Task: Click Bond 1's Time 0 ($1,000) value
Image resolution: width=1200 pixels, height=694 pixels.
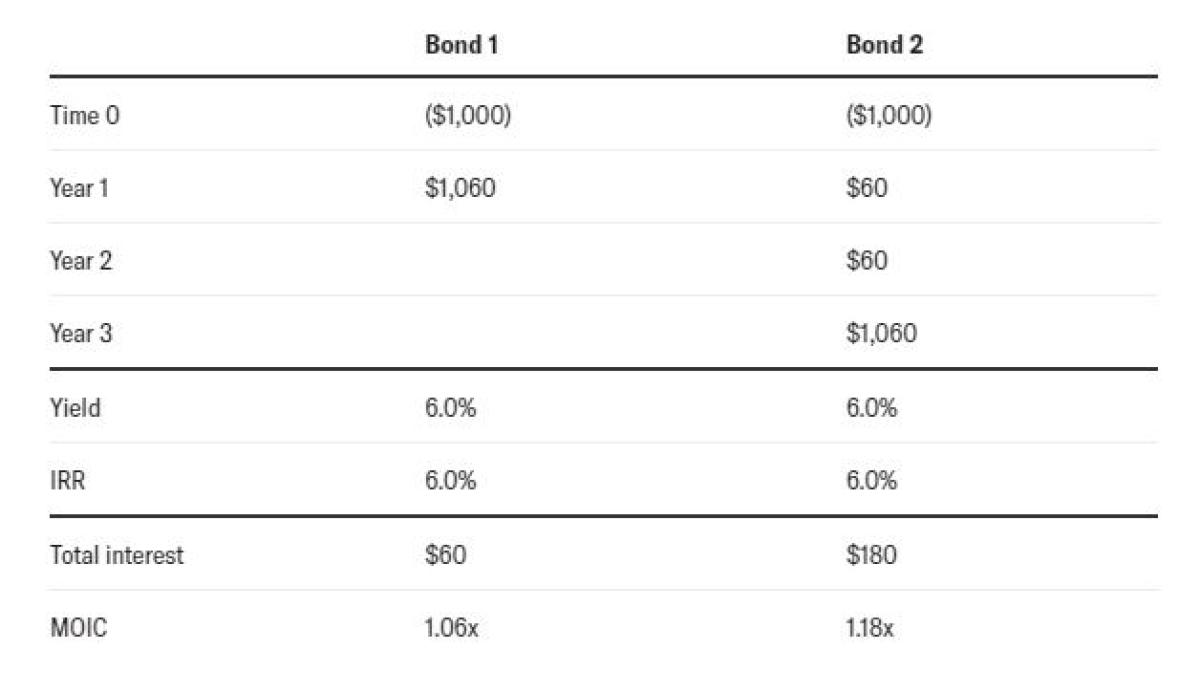Action: point(468,116)
